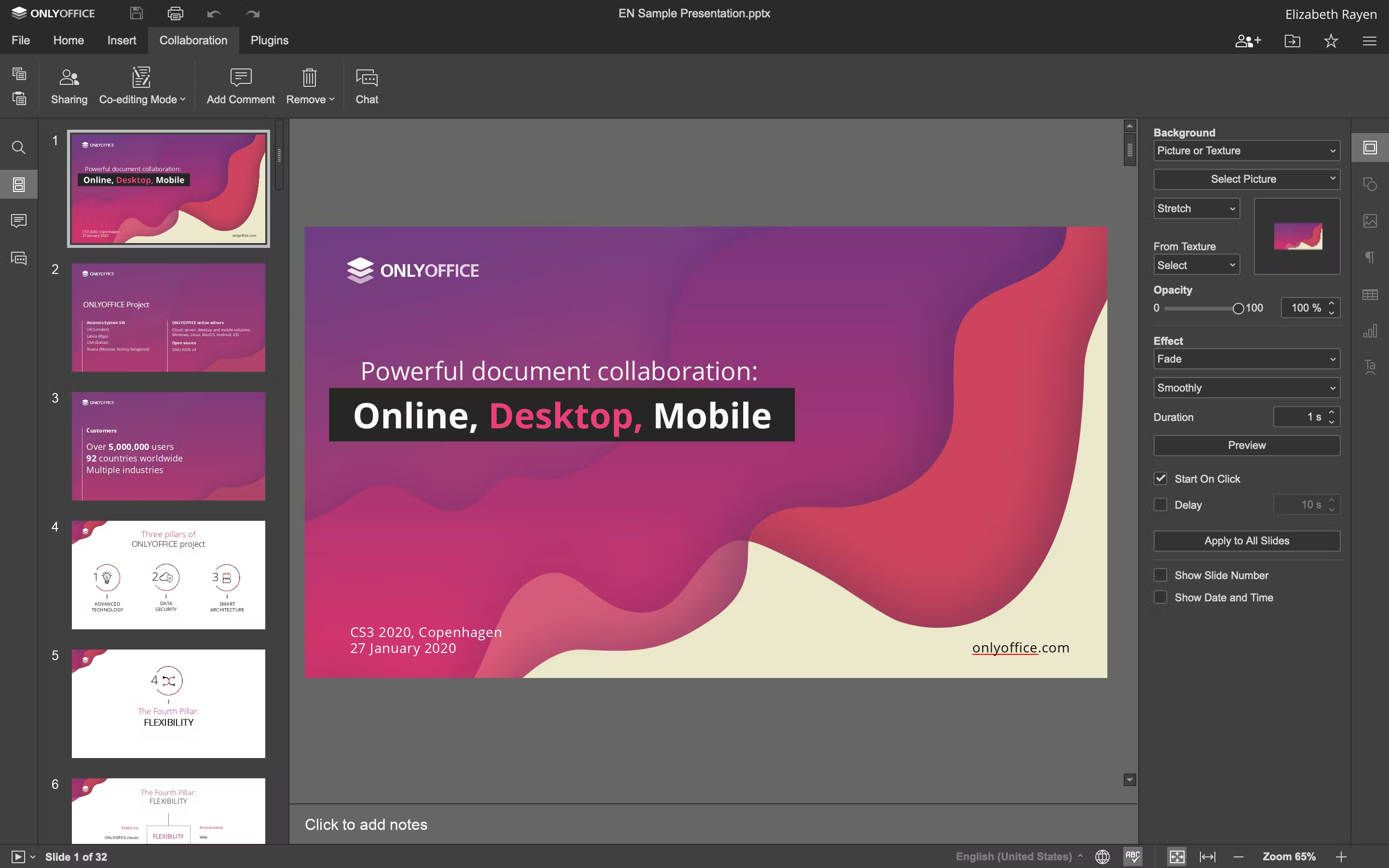Open the Select Picture dropdown

click(1247, 179)
